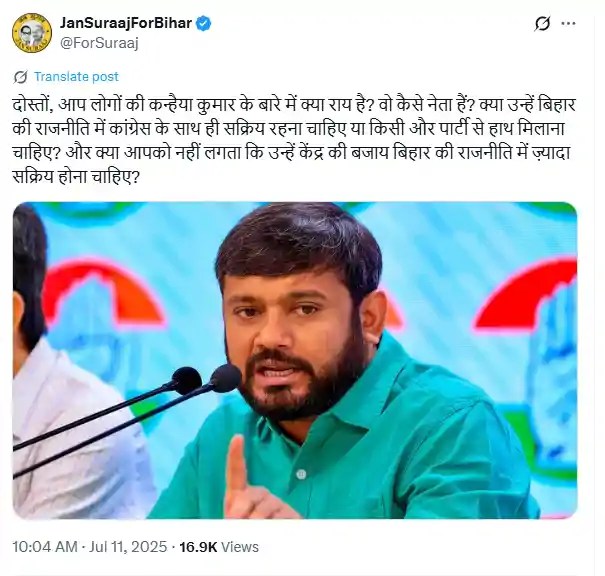This screenshot has height=576, width=605.
Task: Open the JanSuraajForBihar profile avatar
Action: click(x=32, y=33)
